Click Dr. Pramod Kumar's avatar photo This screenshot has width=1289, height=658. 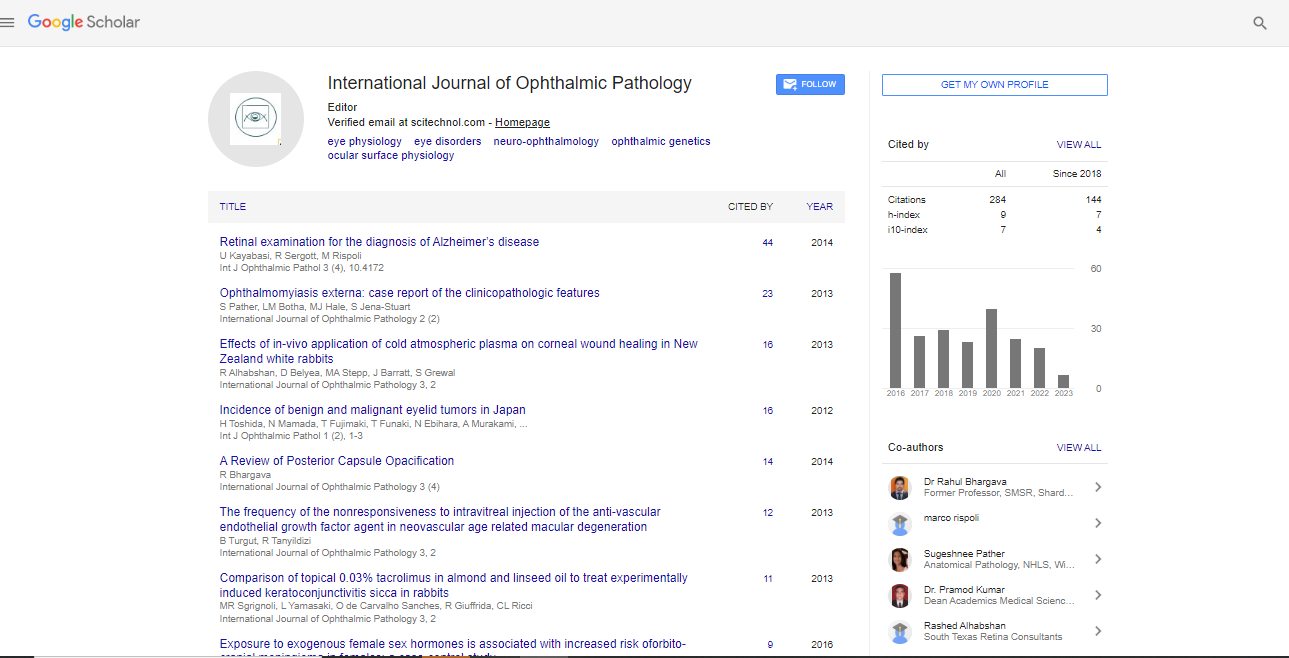click(900, 595)
